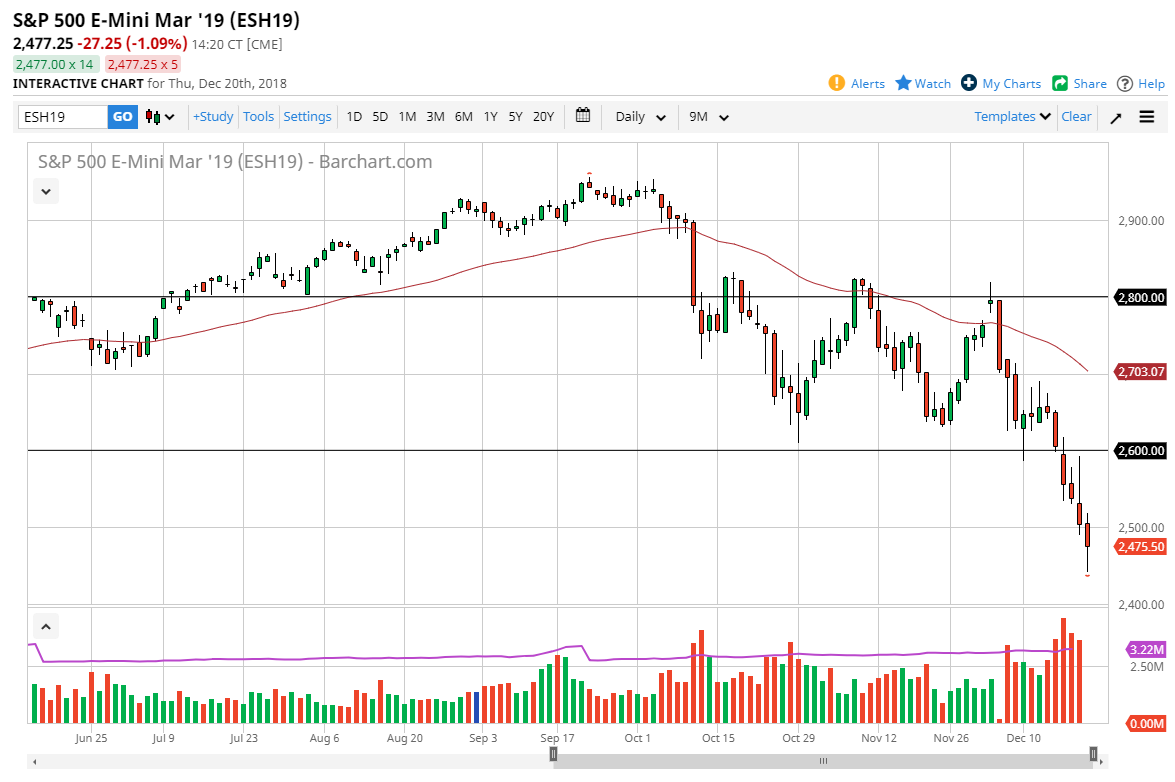The width and height of the screenshot is (1175, 782).
Task: Open the Templates dropdown
Action: tap(1013, 117)
